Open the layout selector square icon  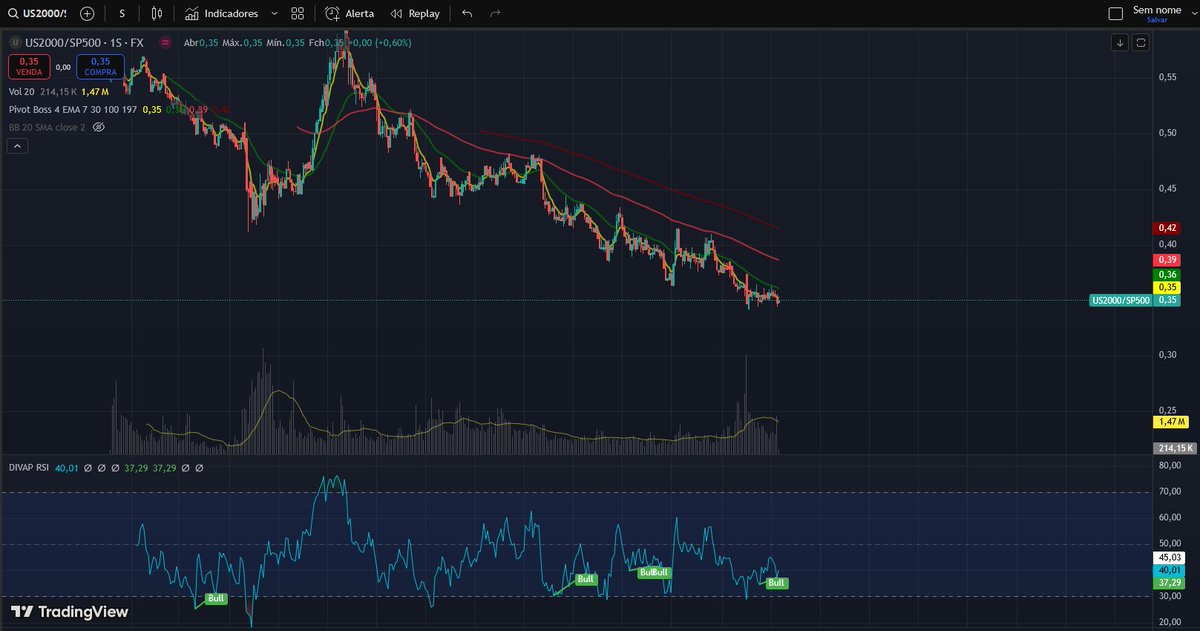[1116, 13]
